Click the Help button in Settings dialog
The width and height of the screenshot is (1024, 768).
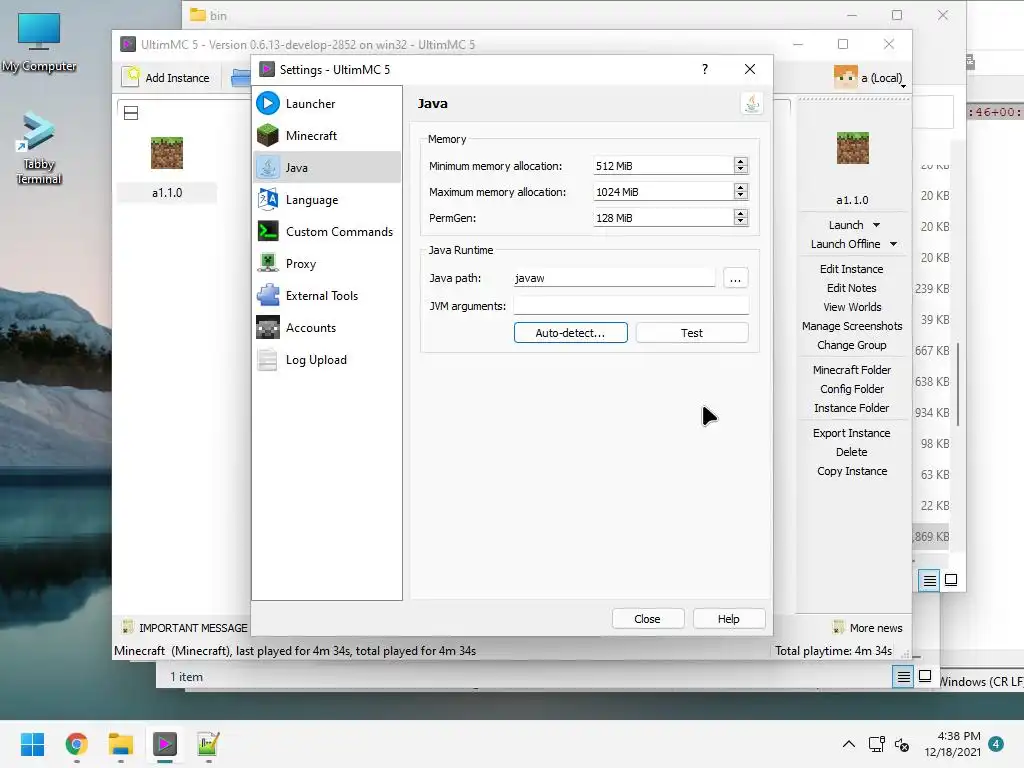point(729,619)
